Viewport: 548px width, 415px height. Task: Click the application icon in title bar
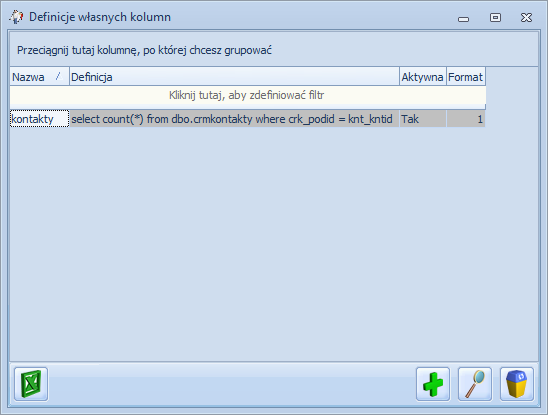16,17
